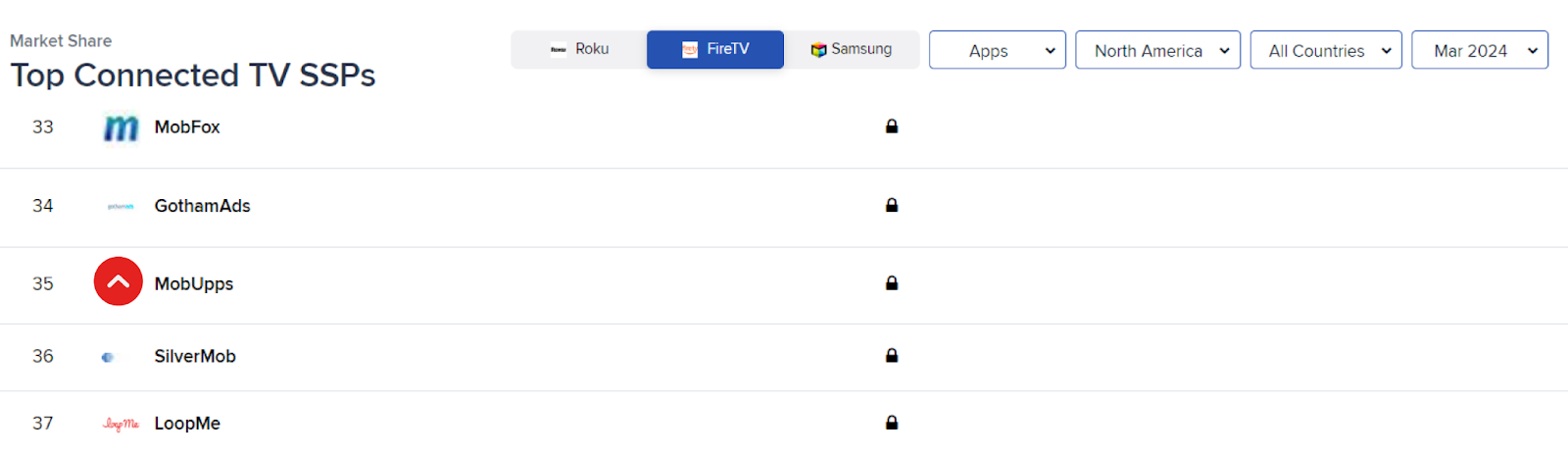This screenshot has height=454, width=1568.
Task: Switch platform to Samsung
Action: [x=852, y=49]
